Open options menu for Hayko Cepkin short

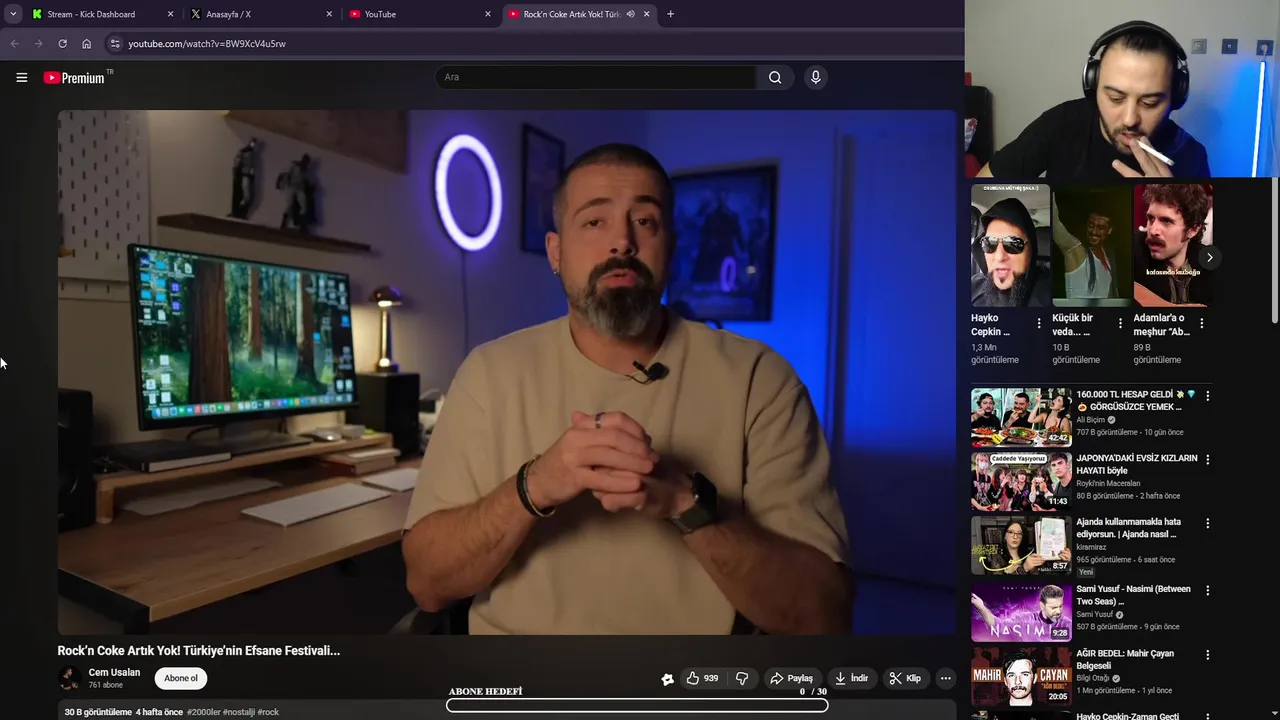tap(1039, 324)
